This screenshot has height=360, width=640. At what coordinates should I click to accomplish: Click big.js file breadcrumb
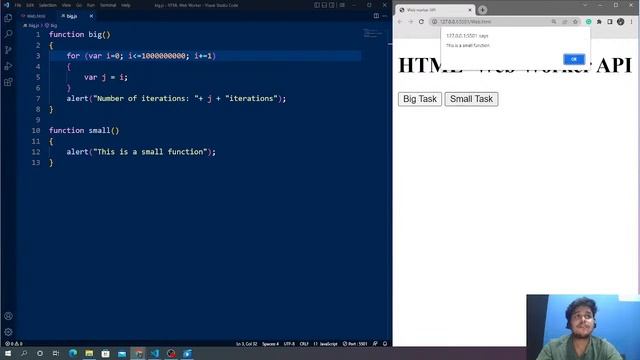tap(31, 25)
